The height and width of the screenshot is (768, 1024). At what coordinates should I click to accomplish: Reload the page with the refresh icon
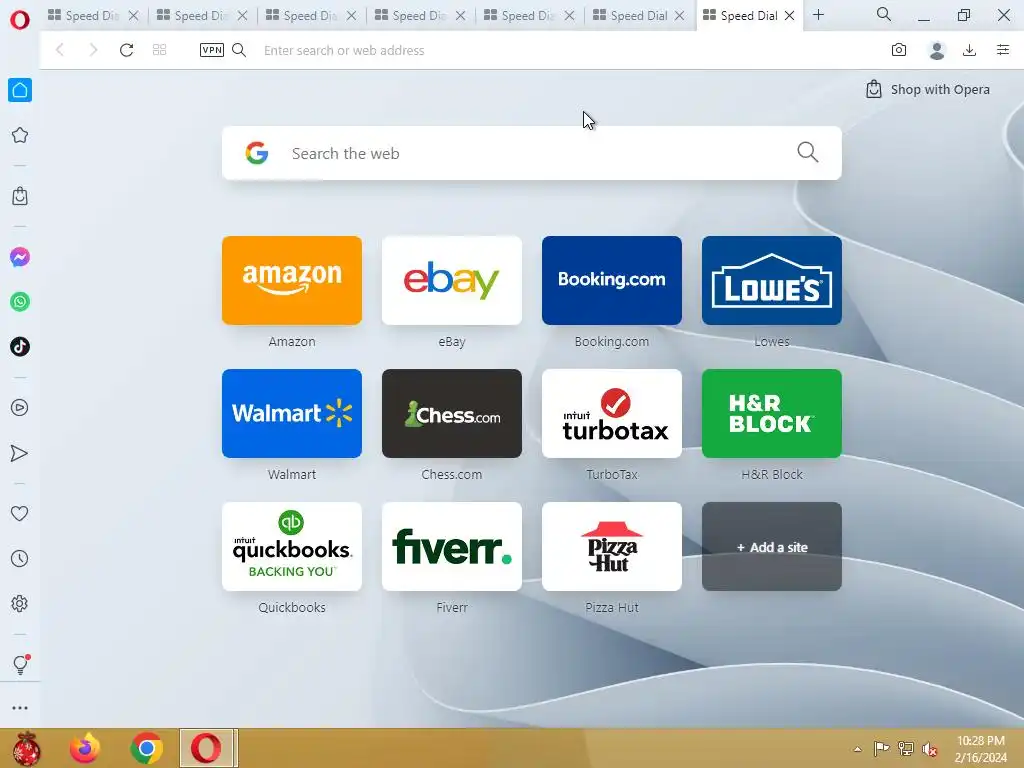pos(127,50)
